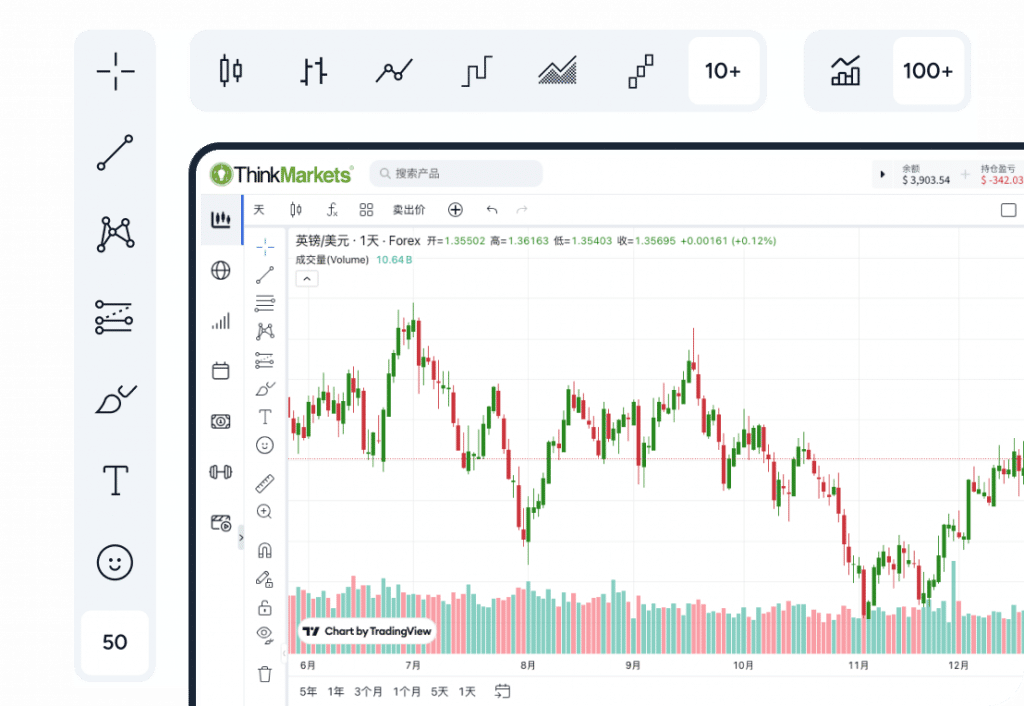The image size is (1024, 706).
Task: Toggle magnet snap mode
Action: (264, 549)
